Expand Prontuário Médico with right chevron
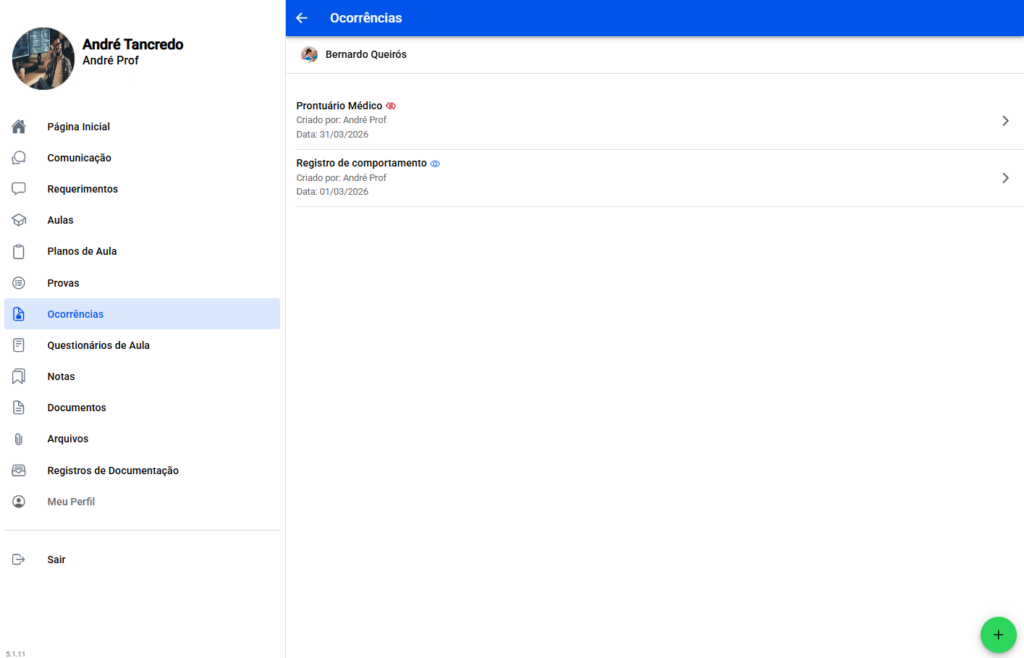 point(1005,121)
